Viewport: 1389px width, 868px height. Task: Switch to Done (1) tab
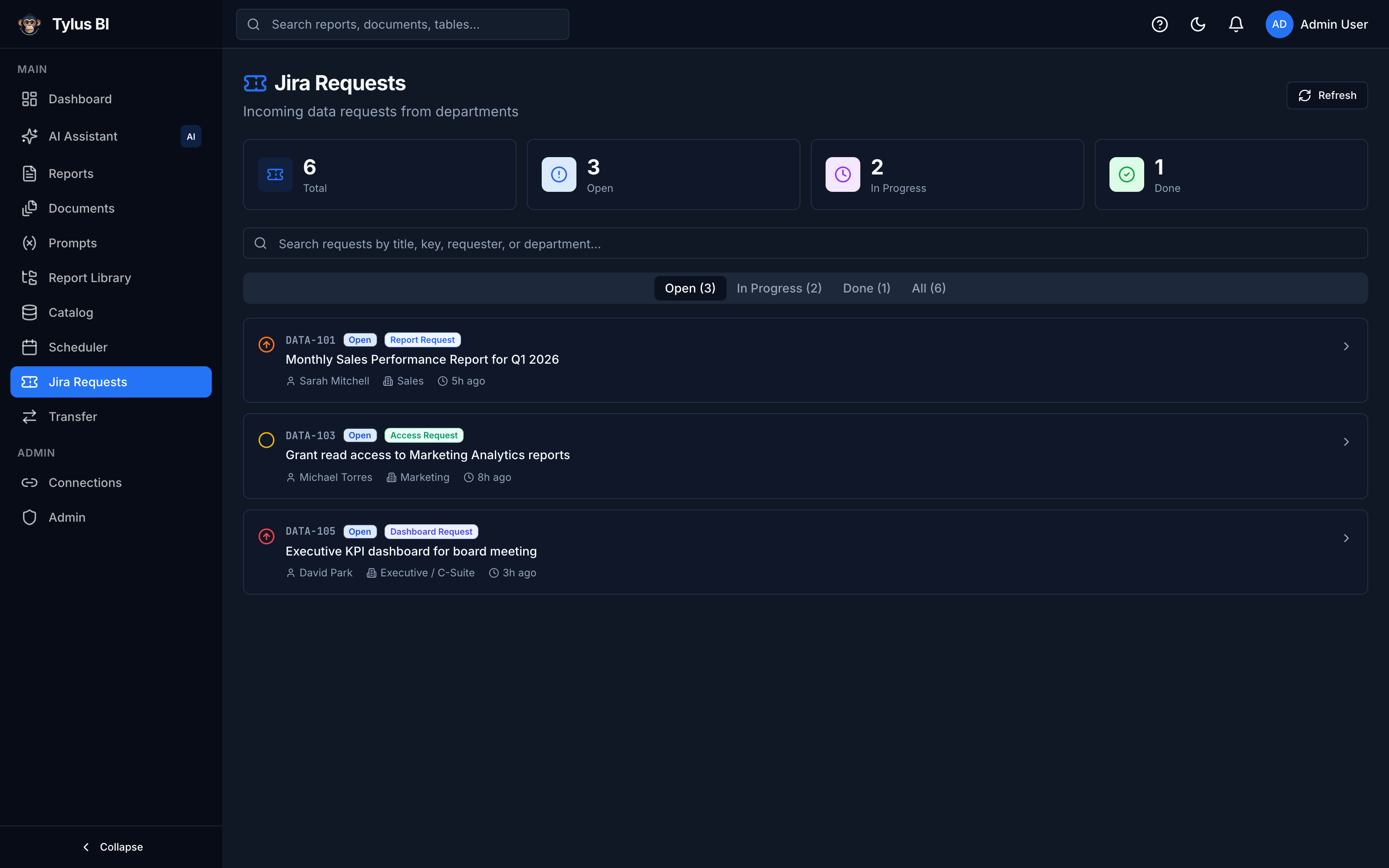point(867,288)
